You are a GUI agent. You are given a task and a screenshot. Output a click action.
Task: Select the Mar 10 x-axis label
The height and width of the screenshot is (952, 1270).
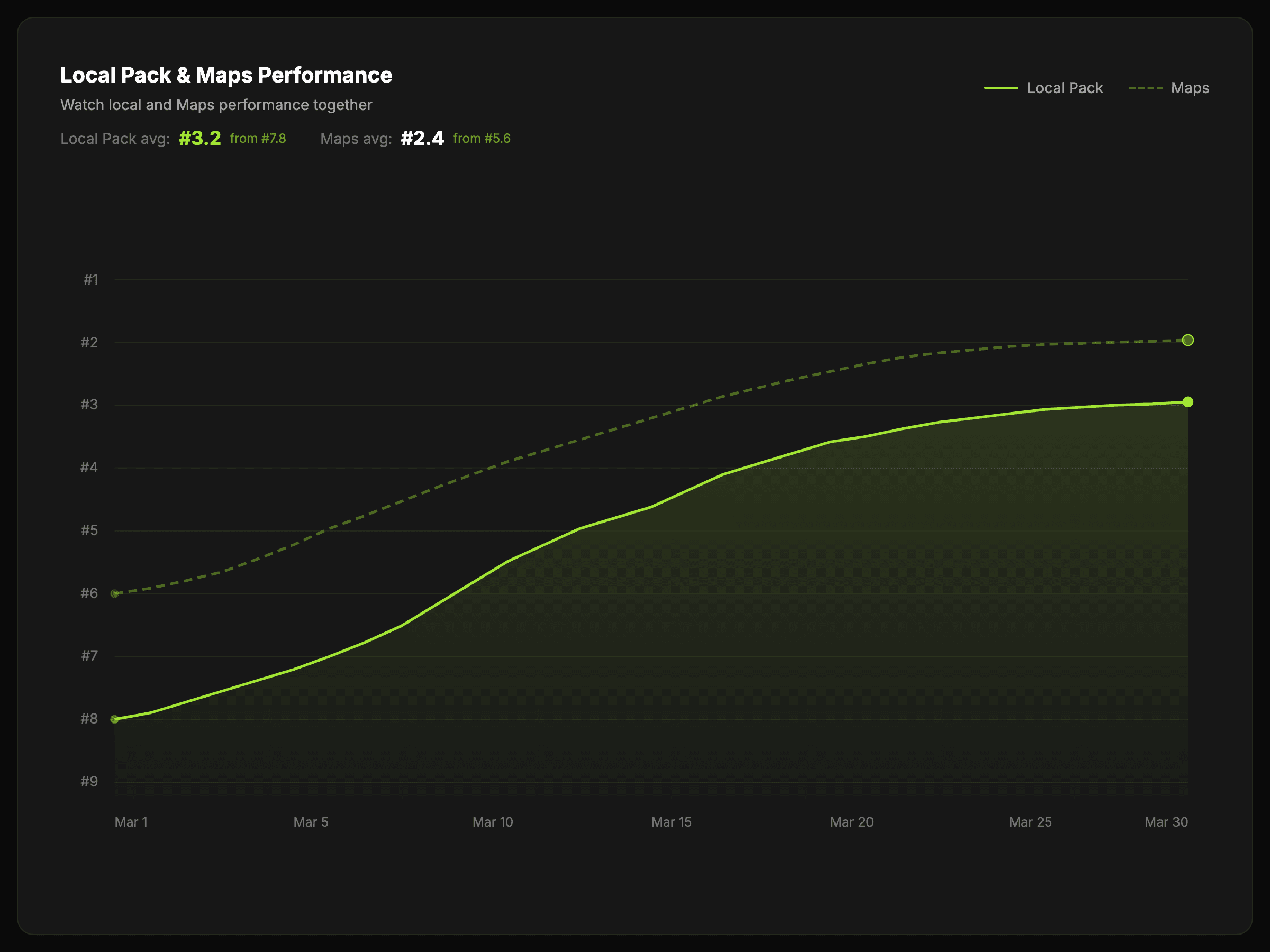click(x=492, y=822)
